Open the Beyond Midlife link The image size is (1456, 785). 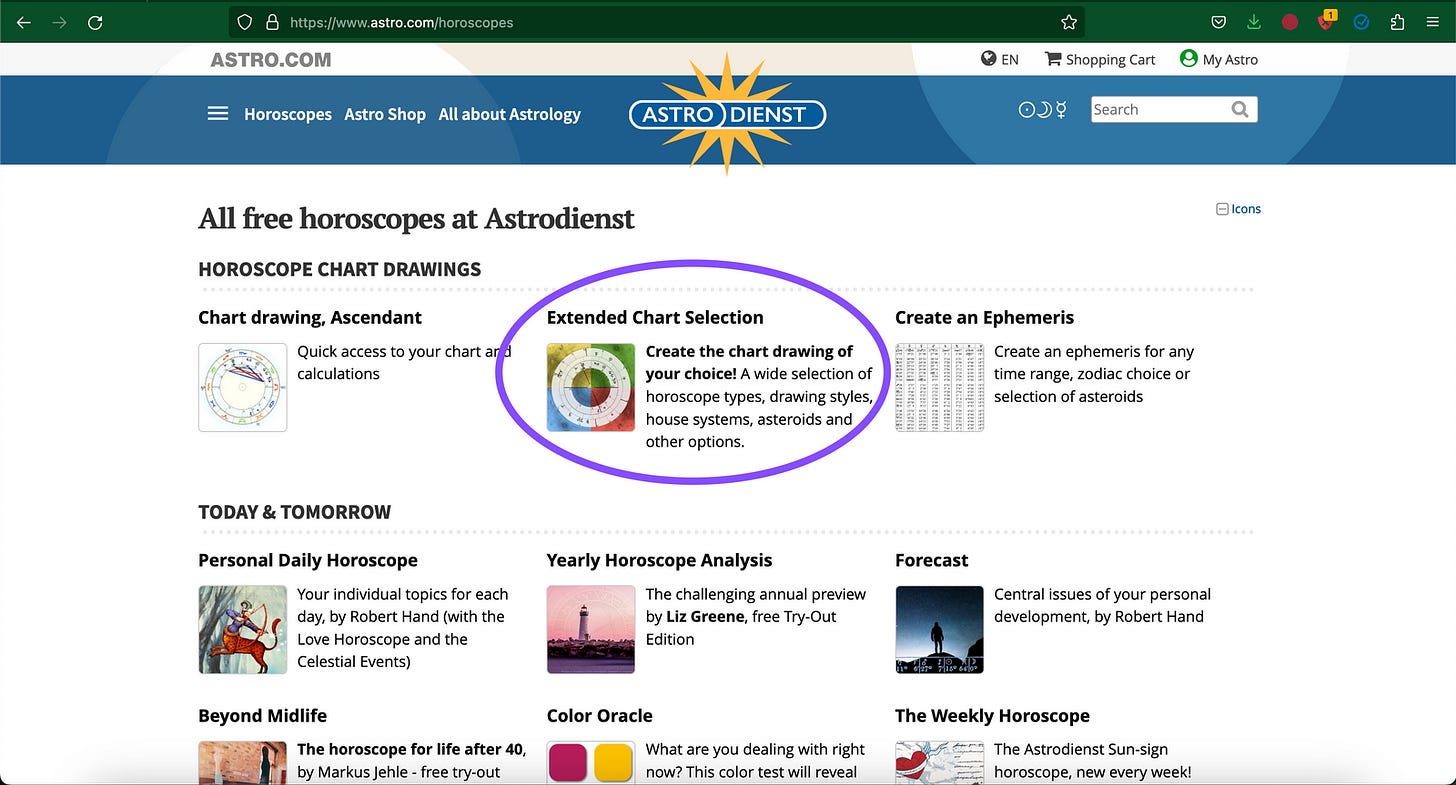tap(263, 716)
